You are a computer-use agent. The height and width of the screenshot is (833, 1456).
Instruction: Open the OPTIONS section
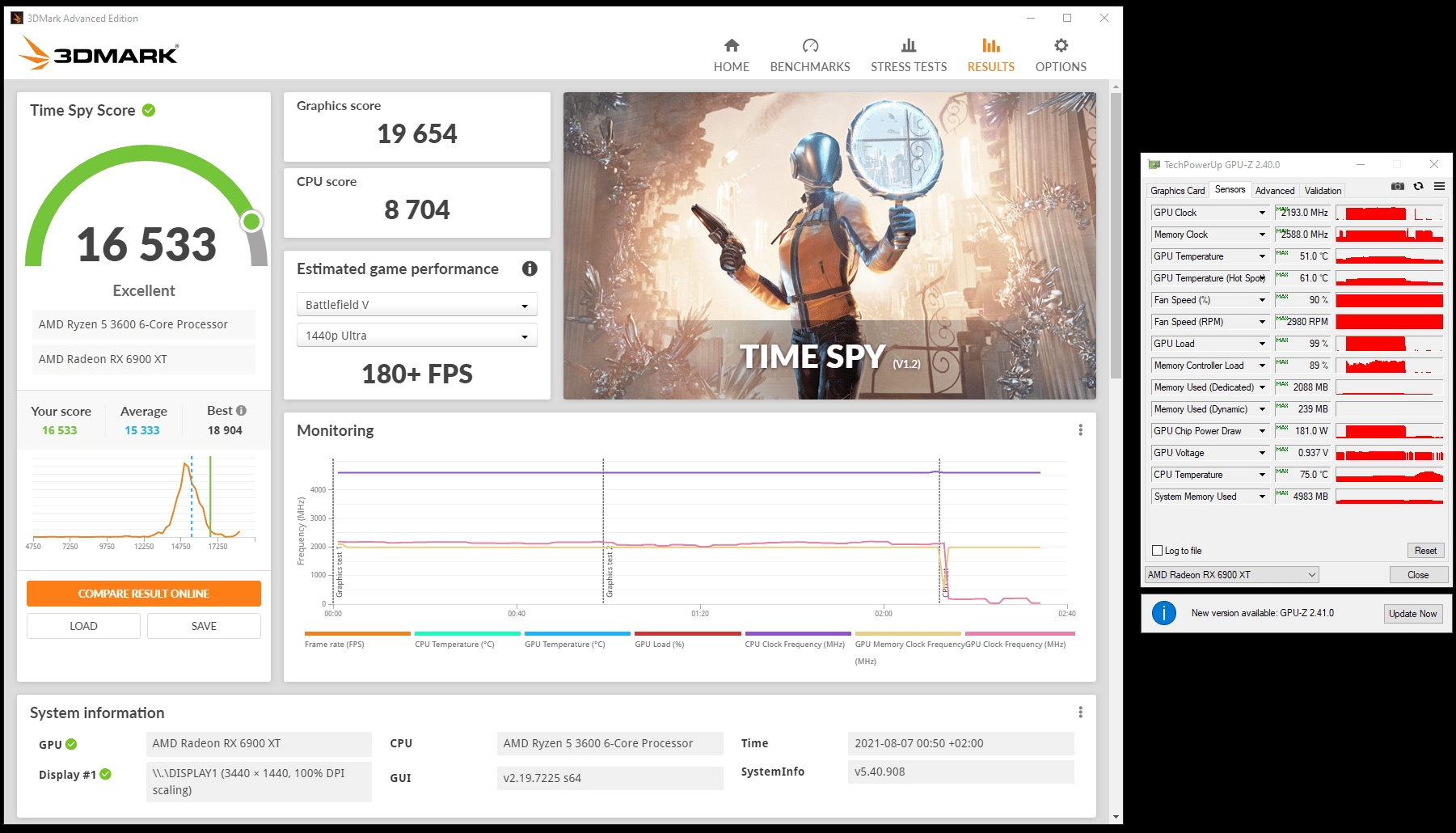(x=1061, y=56)
